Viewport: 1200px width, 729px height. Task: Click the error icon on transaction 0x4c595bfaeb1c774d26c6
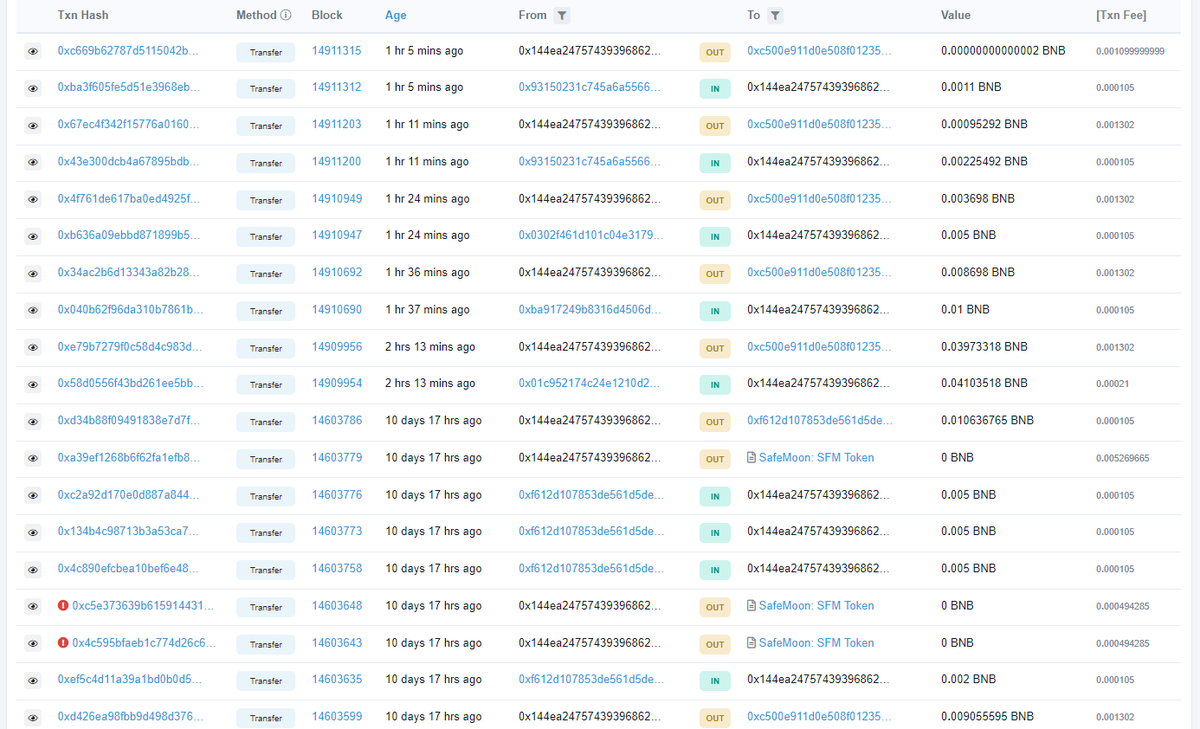(x=63, y=642)
